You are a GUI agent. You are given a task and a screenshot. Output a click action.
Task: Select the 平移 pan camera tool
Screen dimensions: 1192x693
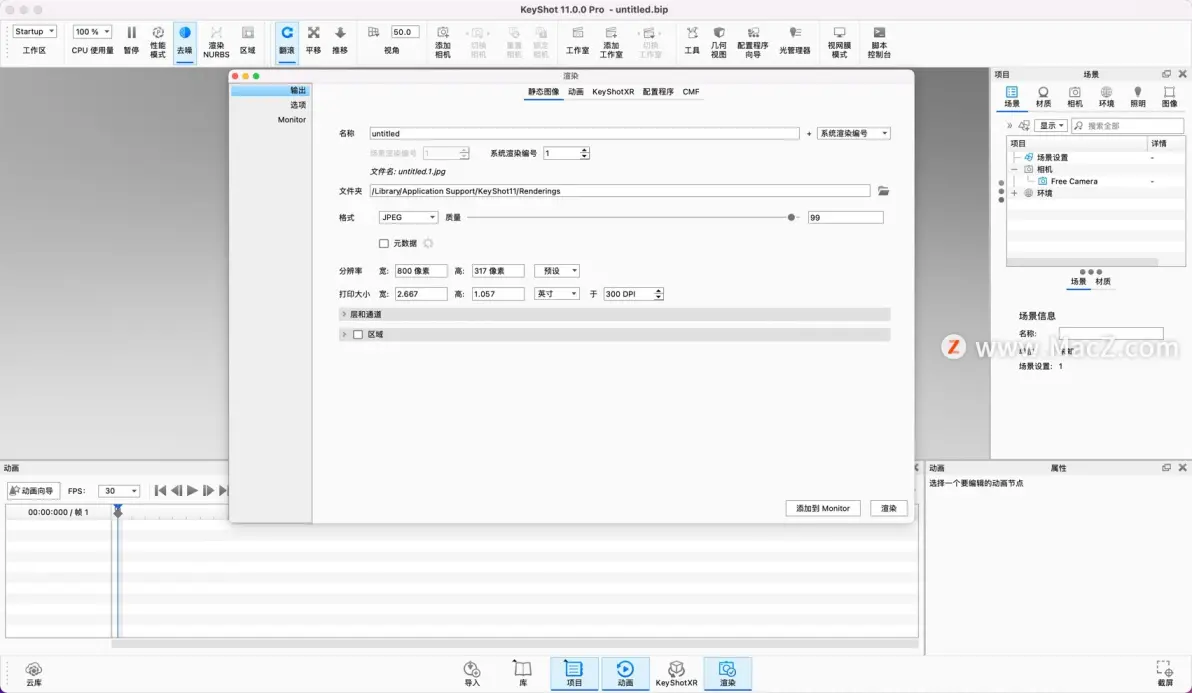pyautogui.click(x=313, y=40)
